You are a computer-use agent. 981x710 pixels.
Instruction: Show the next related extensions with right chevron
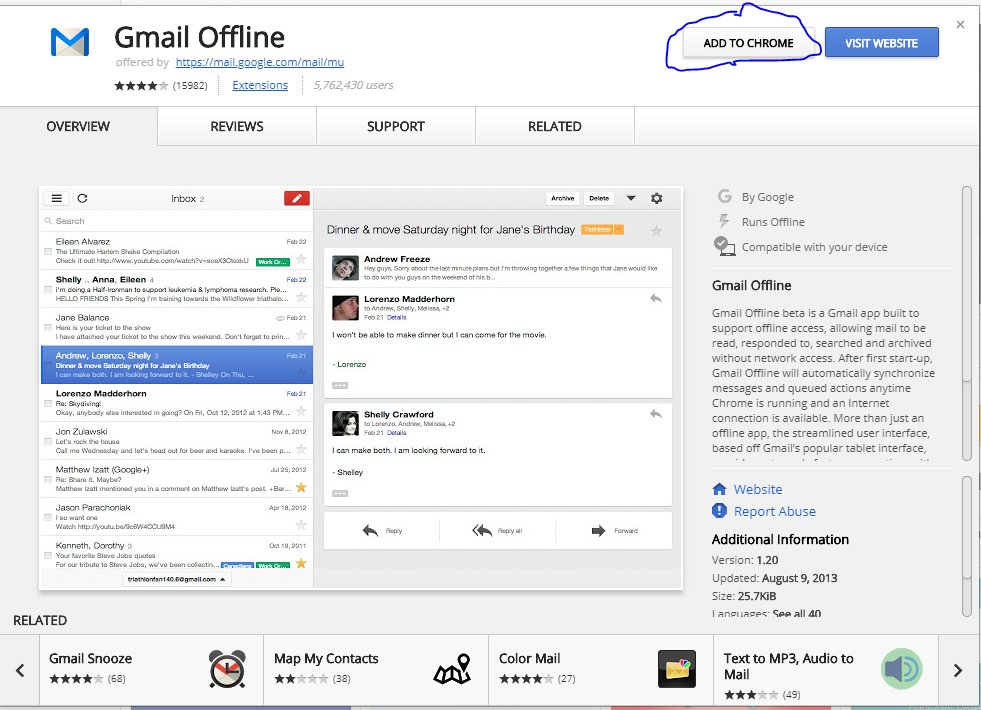[x=957, y=670]
